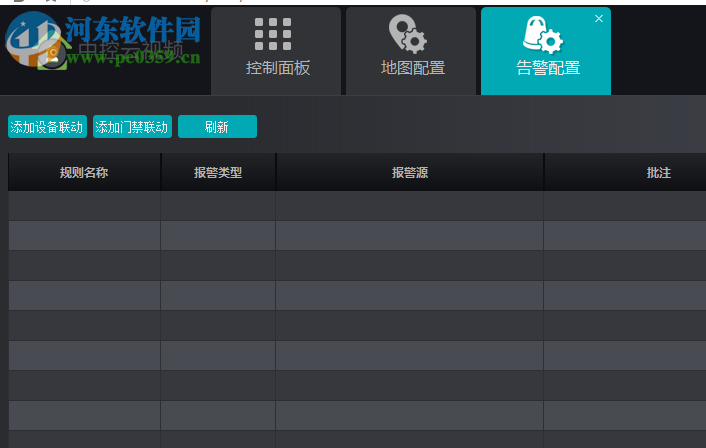Switch to the 地图配置 tab label
Viewport: 706px width, 448px height.
[413, 68]
